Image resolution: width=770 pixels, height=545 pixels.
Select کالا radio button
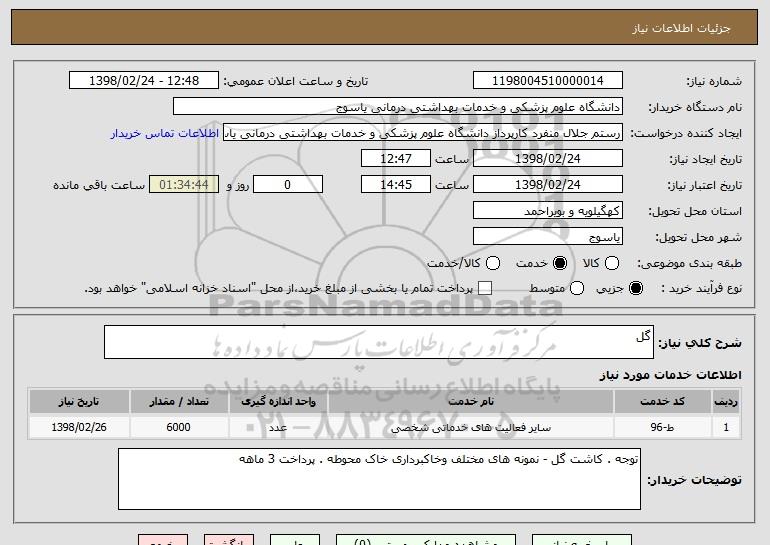pyautogui.click(x=612, y=263)
